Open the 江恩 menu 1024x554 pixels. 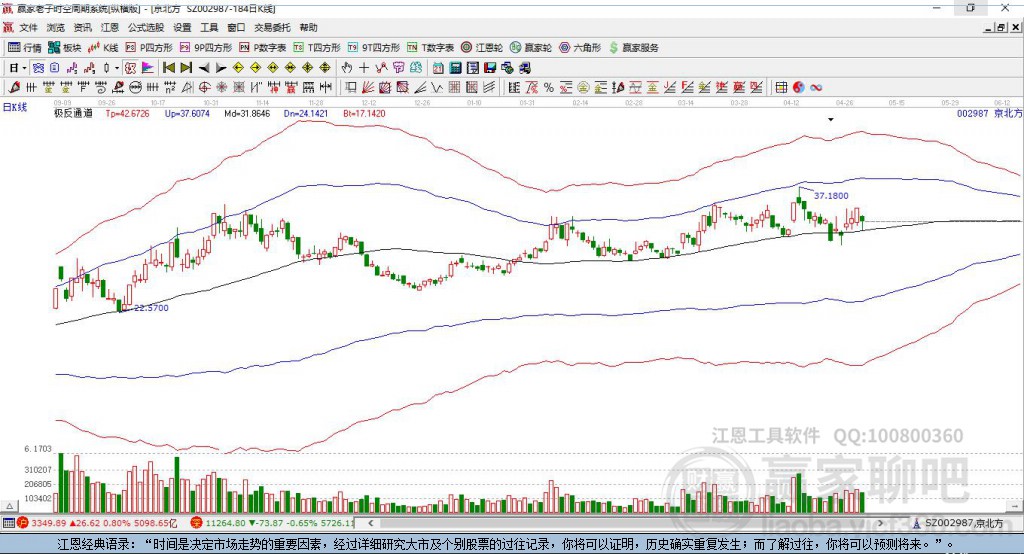(110, 27)
